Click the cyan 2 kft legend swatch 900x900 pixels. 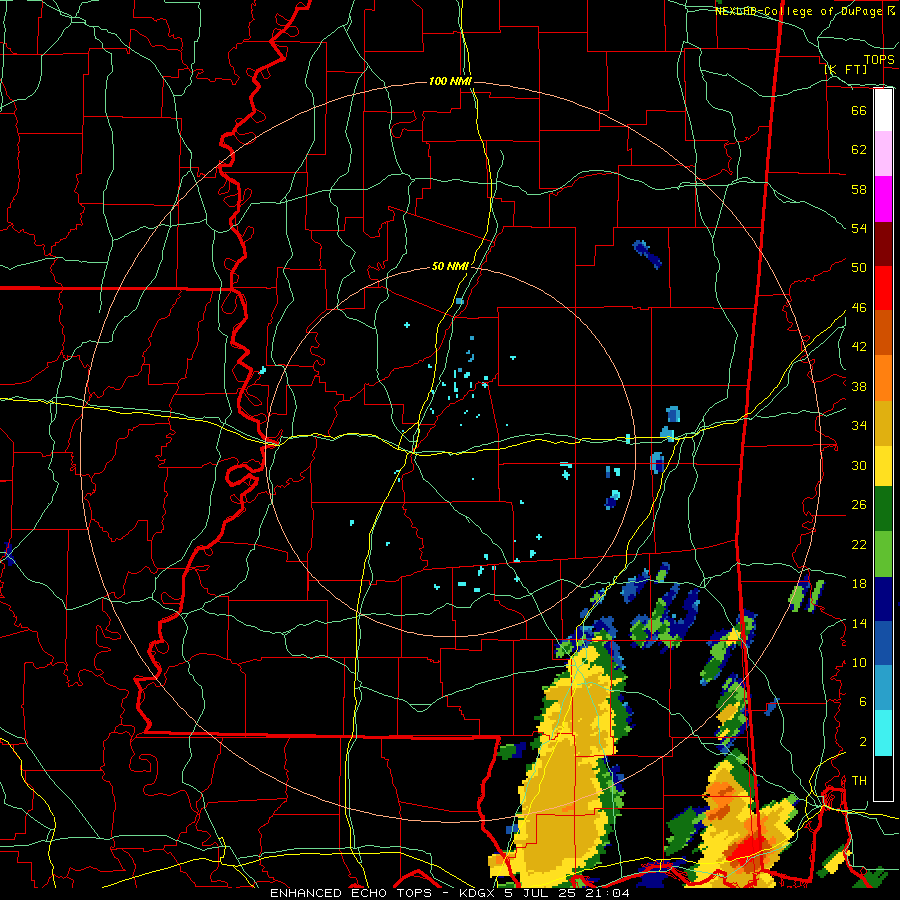(883, 732)
